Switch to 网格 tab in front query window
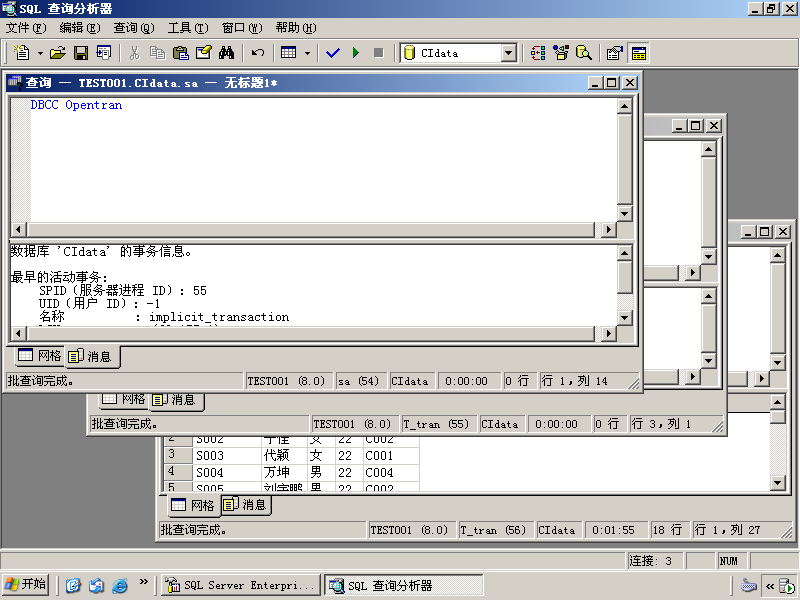Viewport: 800px width, 600px height. [x=39, y=356]
